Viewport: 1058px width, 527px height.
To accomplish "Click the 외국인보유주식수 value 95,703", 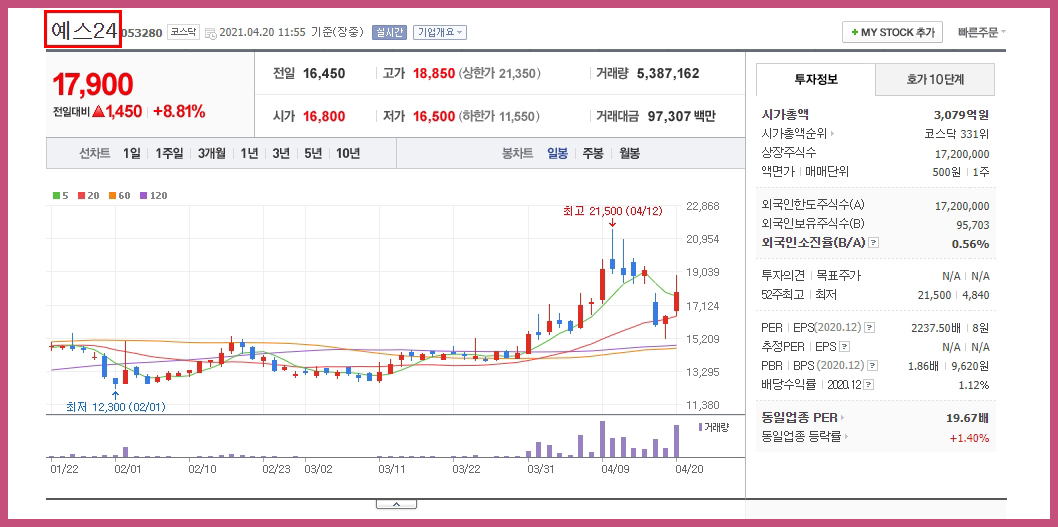I will click(x=972, y=225).
